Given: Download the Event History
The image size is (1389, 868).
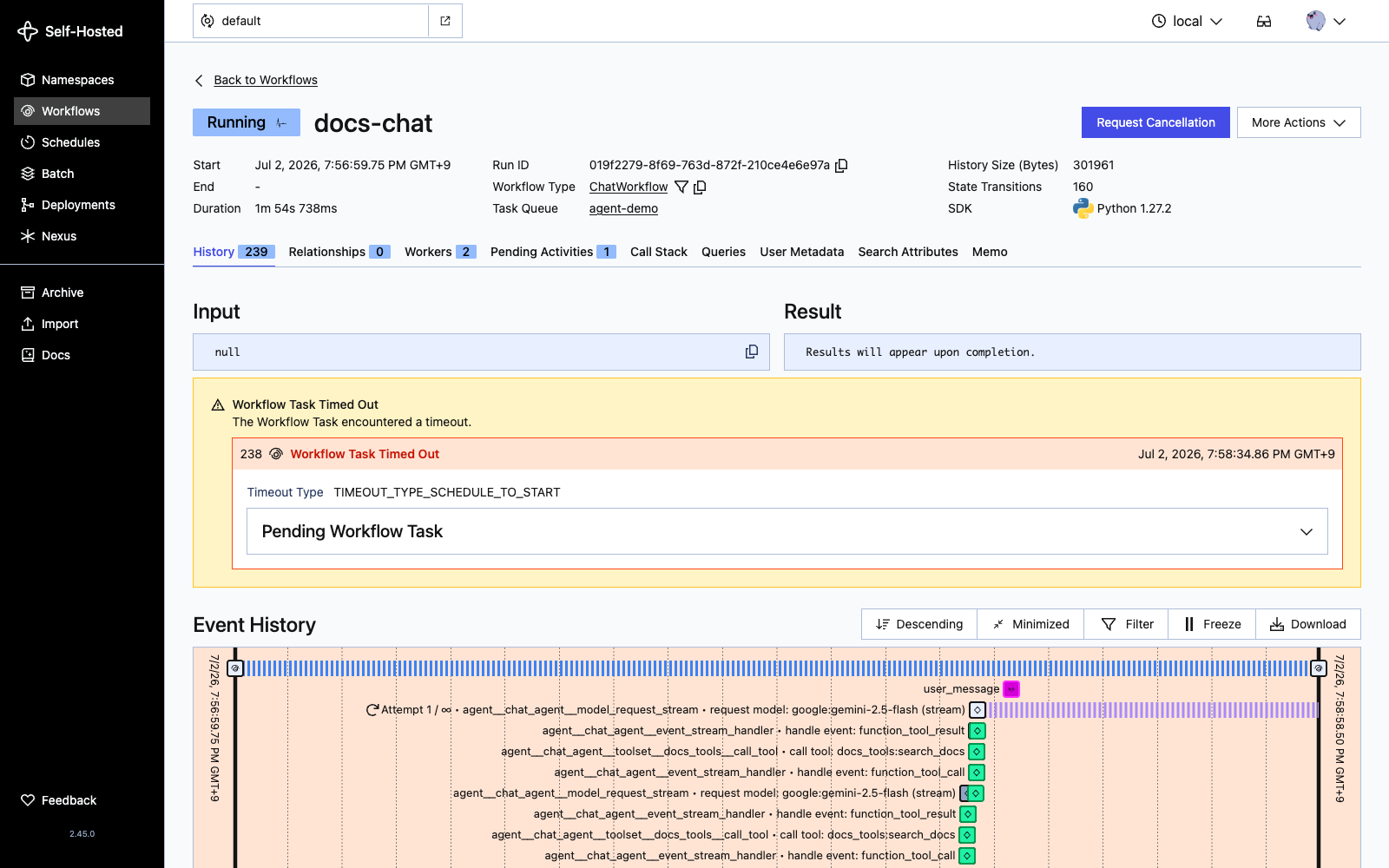Looking at the screenshot, I should [1308, 624].
